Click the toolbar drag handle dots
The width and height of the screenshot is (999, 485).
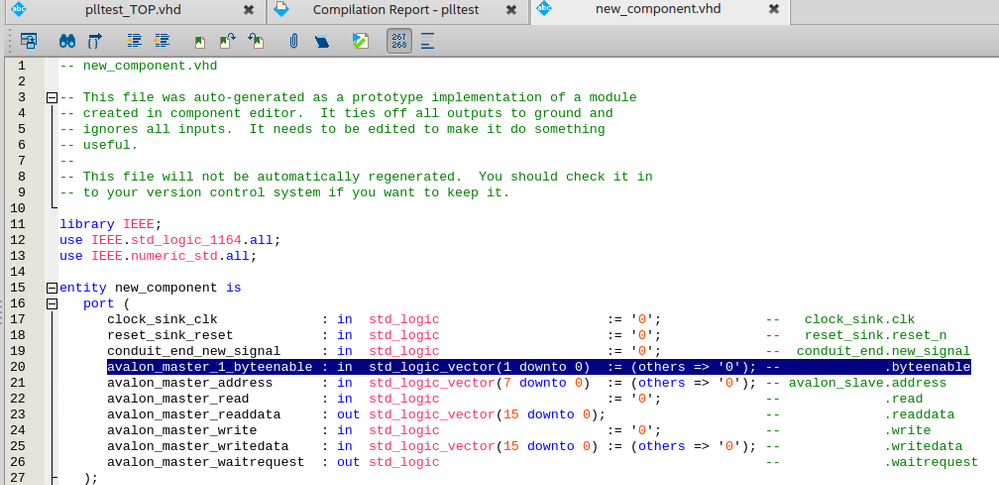click(10, 41)
